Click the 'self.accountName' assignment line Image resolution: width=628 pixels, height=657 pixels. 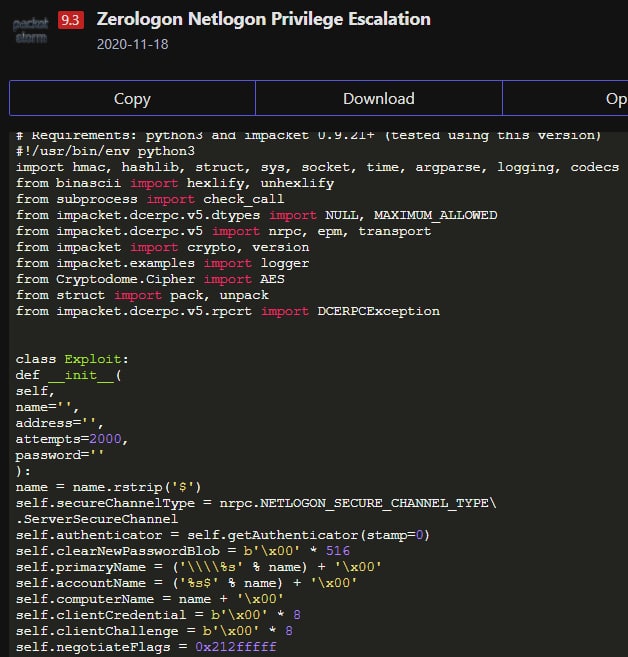coord(186,583)
